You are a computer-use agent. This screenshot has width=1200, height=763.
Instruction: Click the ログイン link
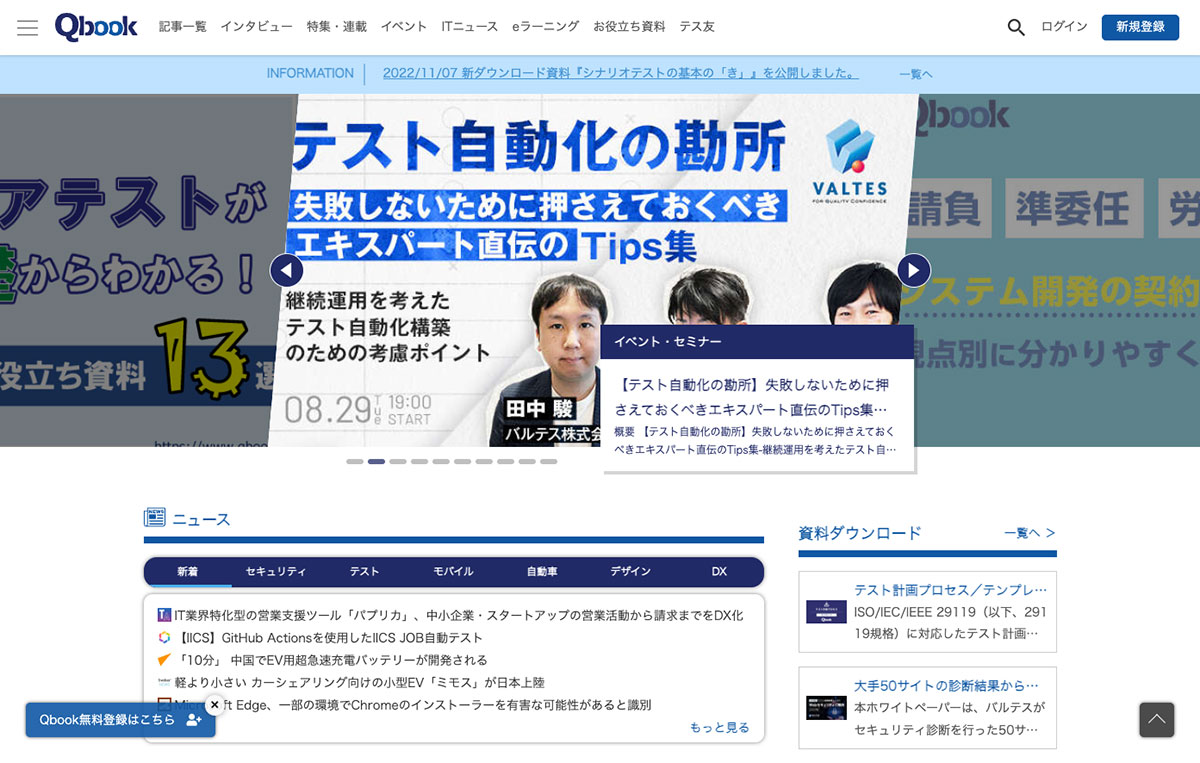[x=1064, y=27]
